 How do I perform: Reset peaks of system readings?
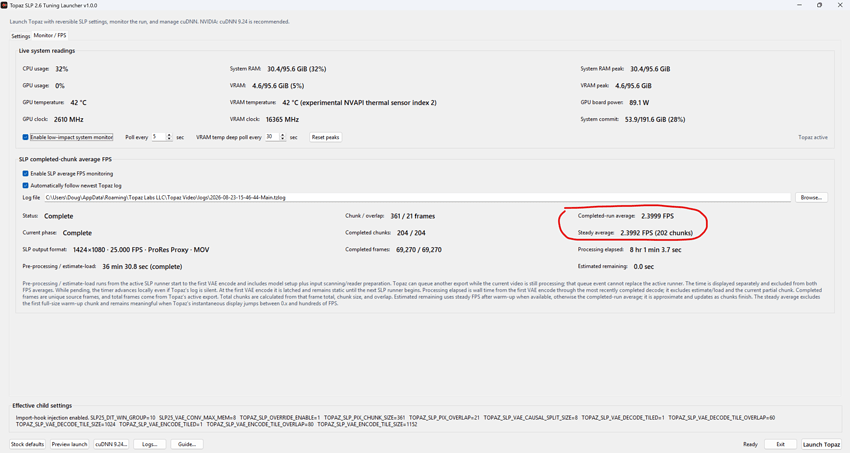point(325,137)
